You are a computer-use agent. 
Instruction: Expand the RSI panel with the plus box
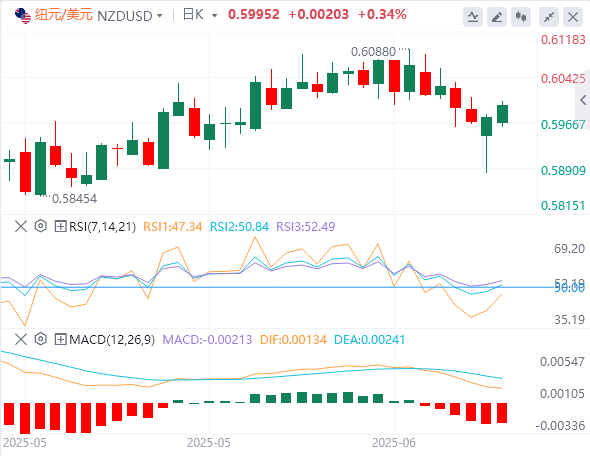click(61, 226)
